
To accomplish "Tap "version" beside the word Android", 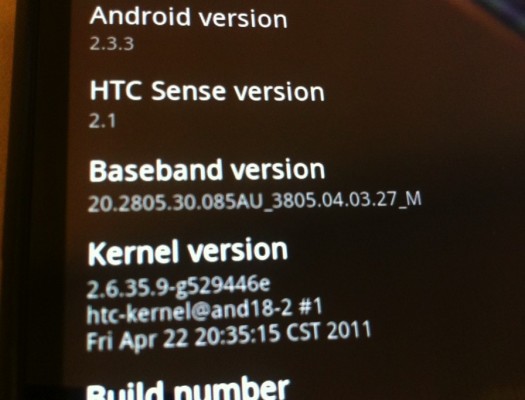I will [x=243, y=19].
